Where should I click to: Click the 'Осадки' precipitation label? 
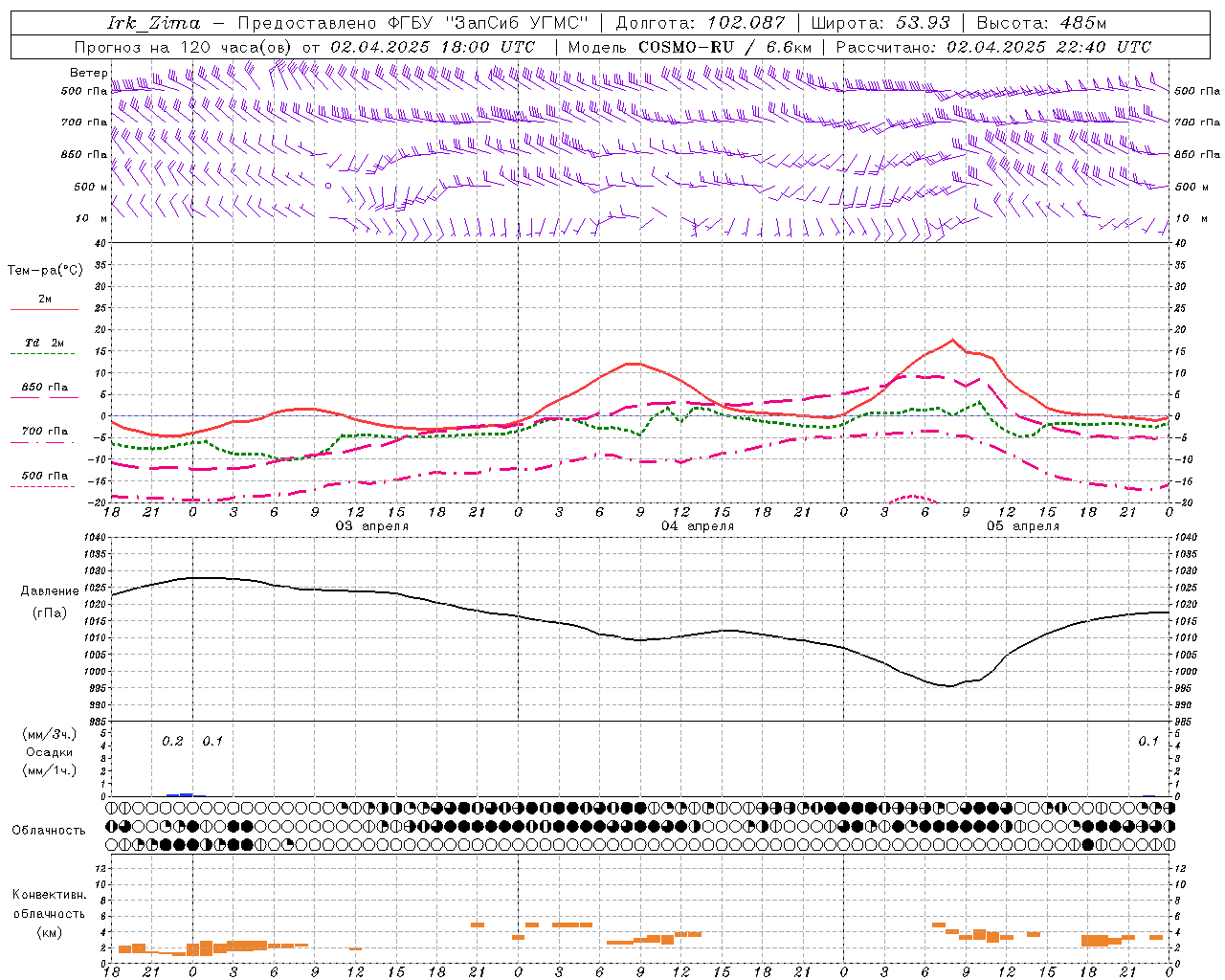(50, 752)
